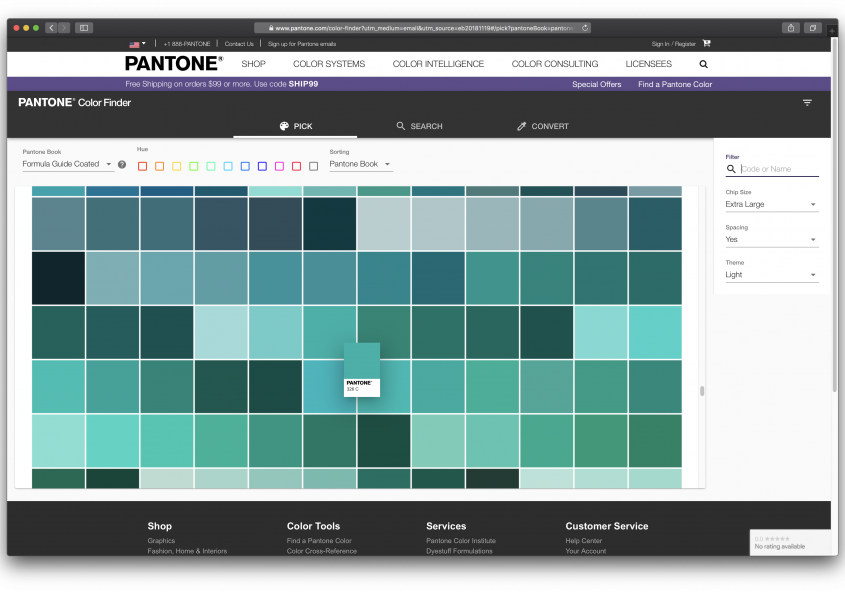The width and height of the screenshot is (845, 592).
Task: Open the COLOR CONSULTING menu
Action: click(x=555, y=64)
